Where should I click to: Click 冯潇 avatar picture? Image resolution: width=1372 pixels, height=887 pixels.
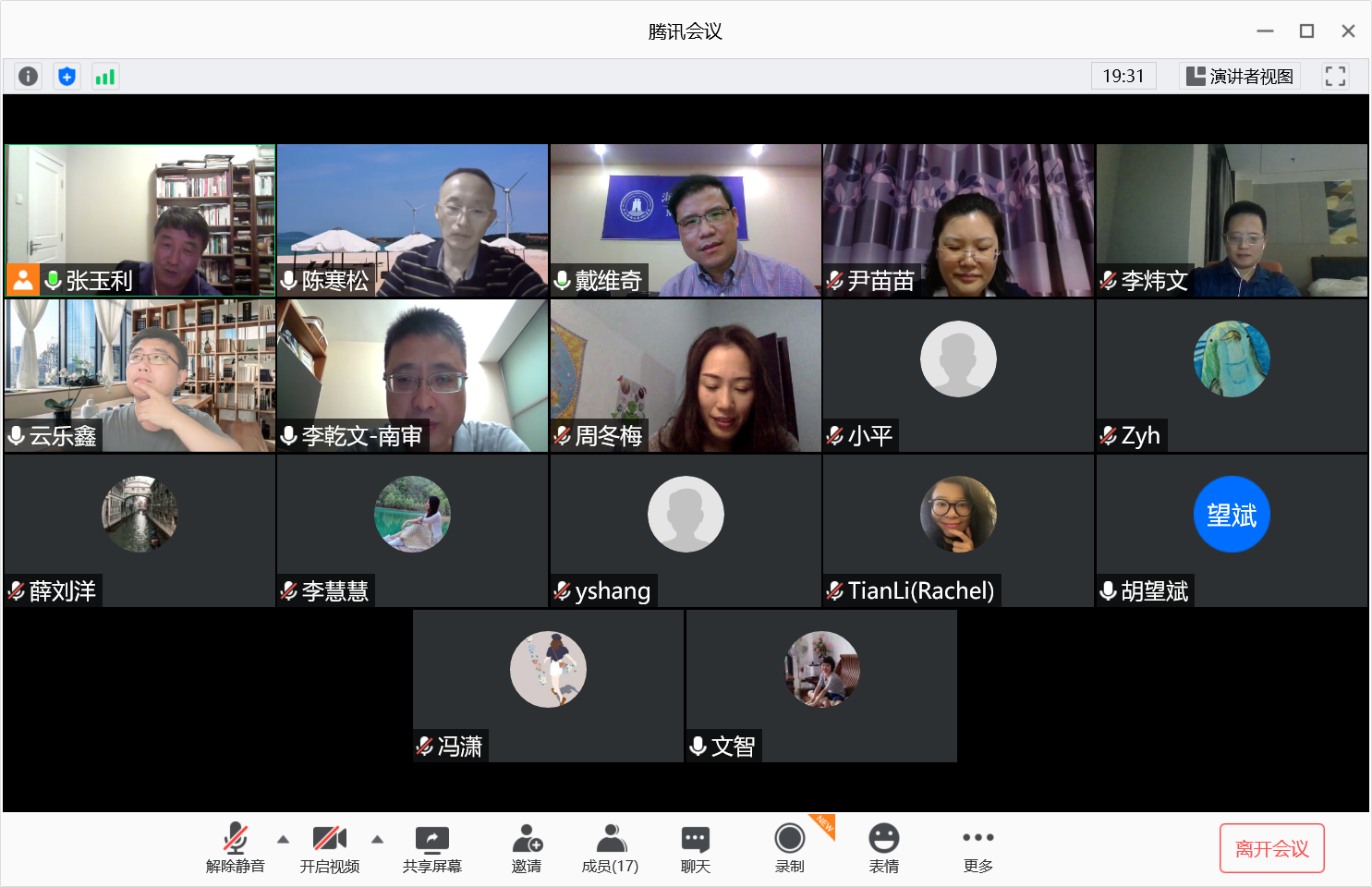point(549,669)
